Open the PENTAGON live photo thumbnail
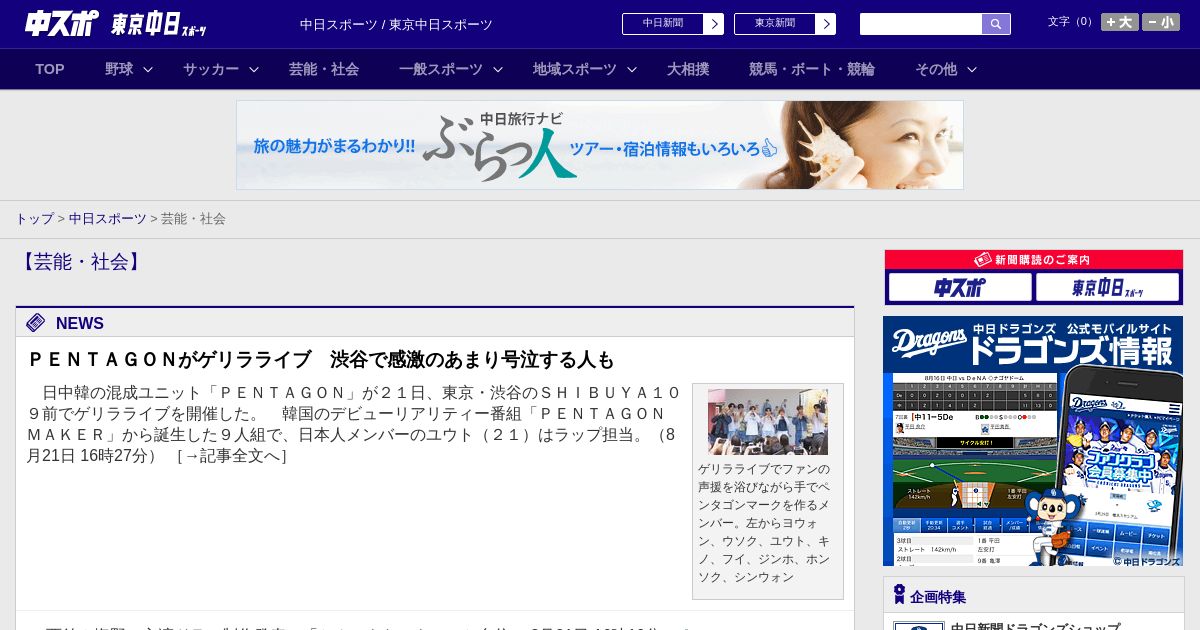Image resolution: width=1200 pixels, height=630 pixels. coord(768,422)
